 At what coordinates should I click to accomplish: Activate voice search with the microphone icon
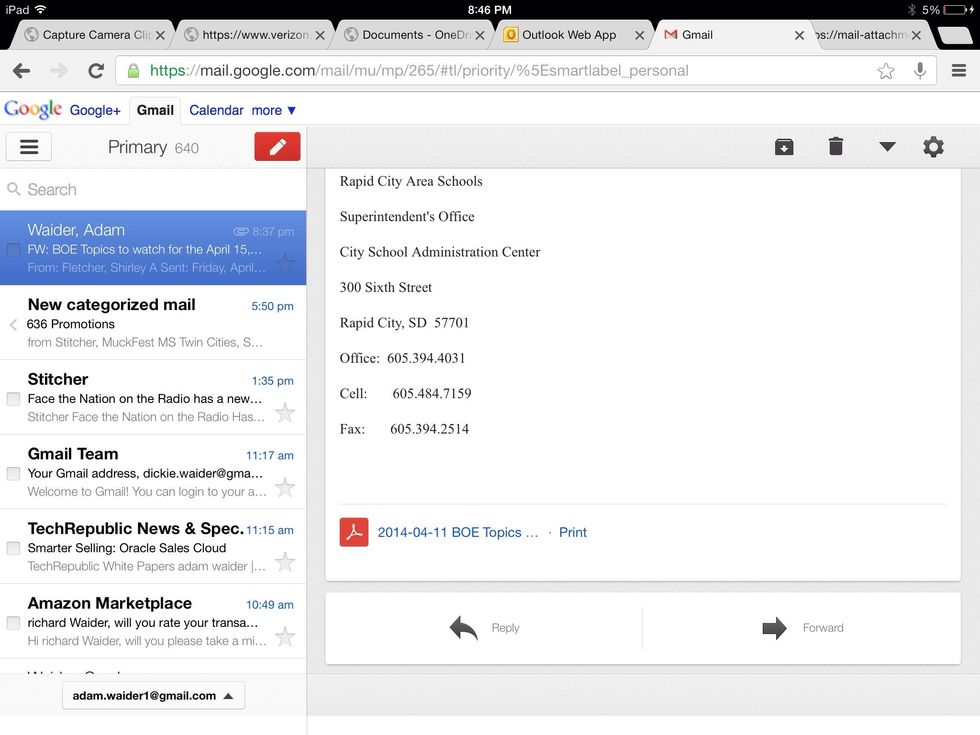pyautogui.click(x=919, y=71)
